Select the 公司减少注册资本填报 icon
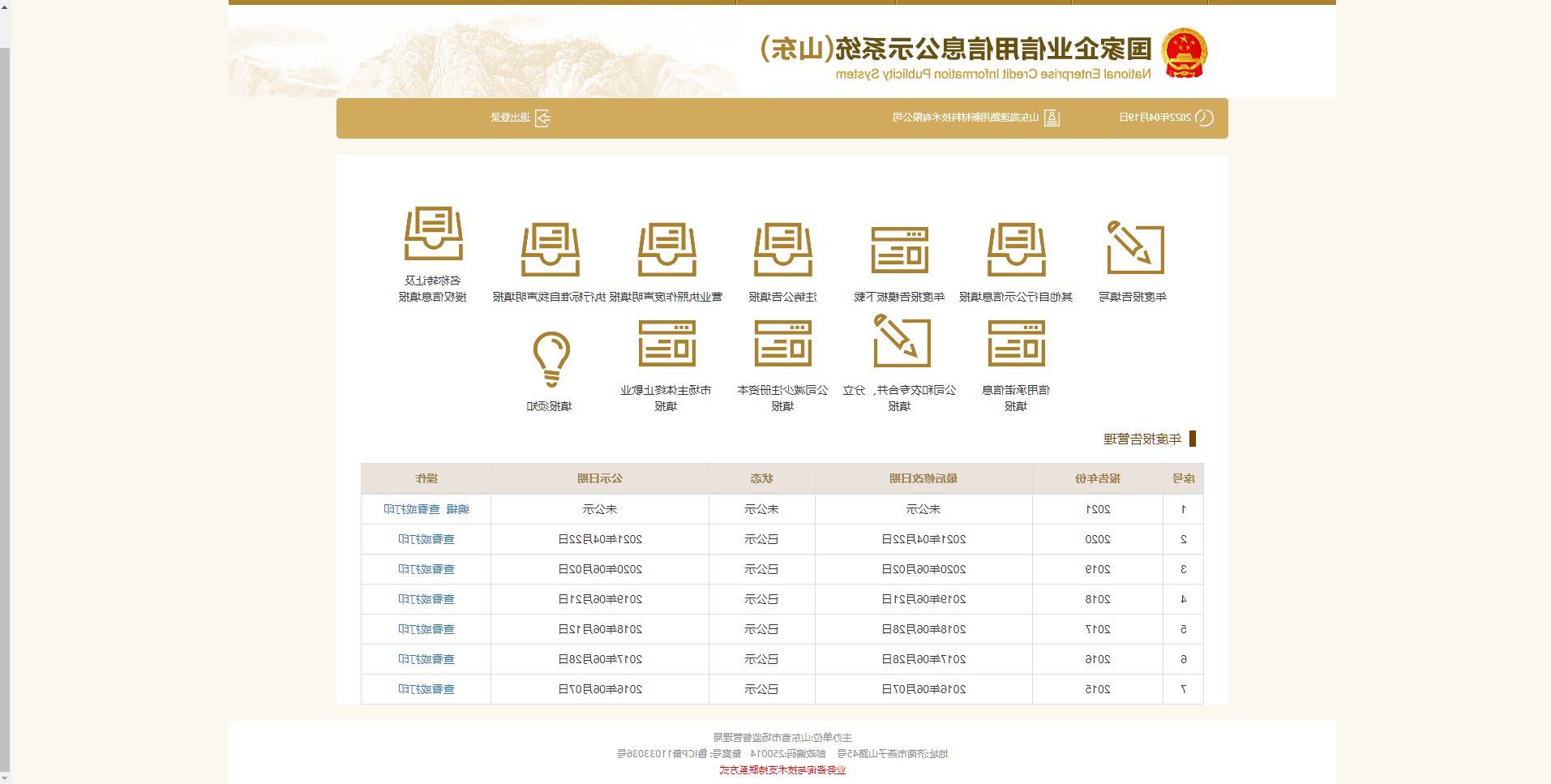The width and height of the screenshot is (1551, 784). coord(782,343)
